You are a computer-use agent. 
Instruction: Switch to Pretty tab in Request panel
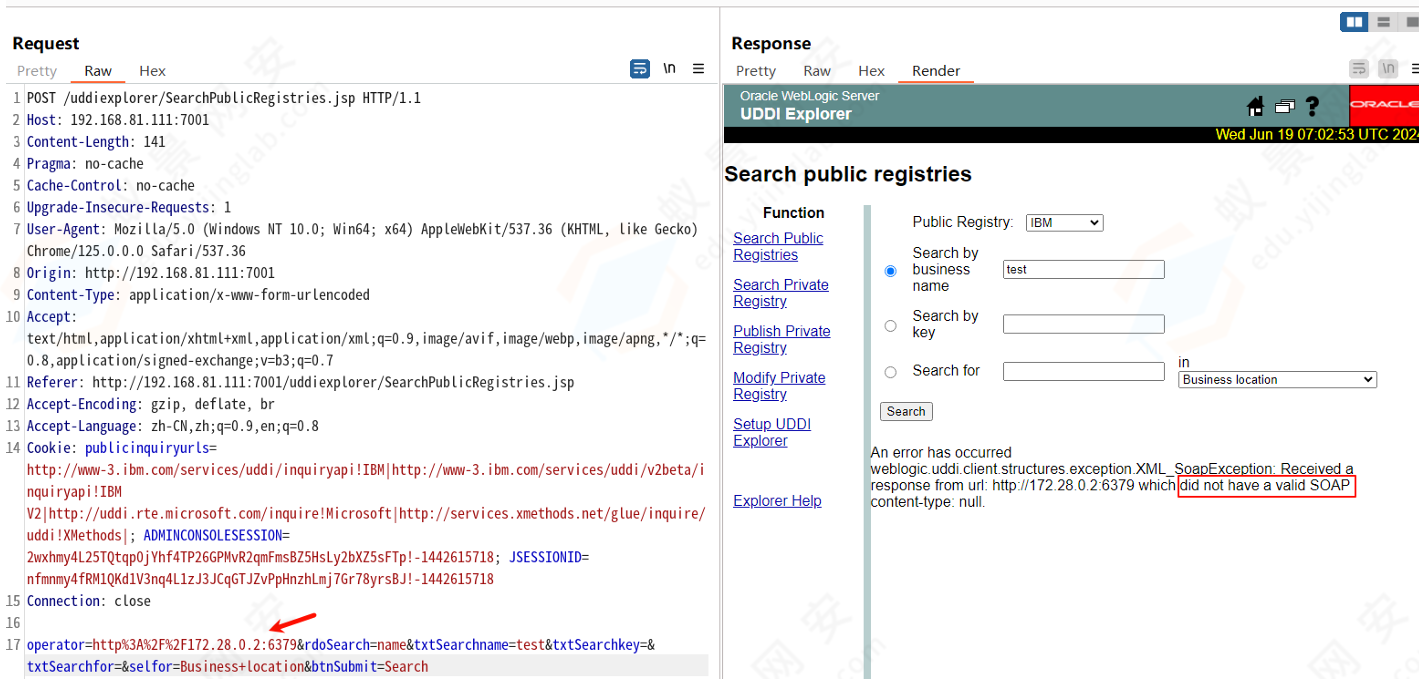[x=37, y=71]
